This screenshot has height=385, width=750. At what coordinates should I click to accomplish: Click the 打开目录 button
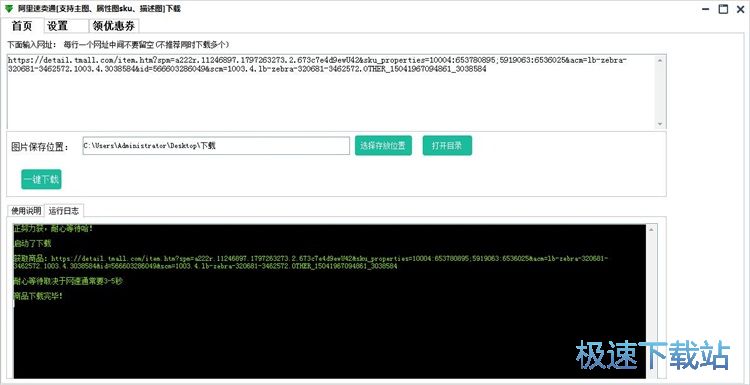point(447,146)
